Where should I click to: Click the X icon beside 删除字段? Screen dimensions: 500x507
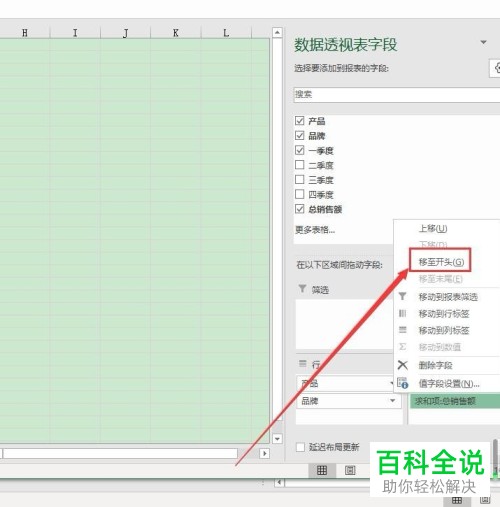403,365
